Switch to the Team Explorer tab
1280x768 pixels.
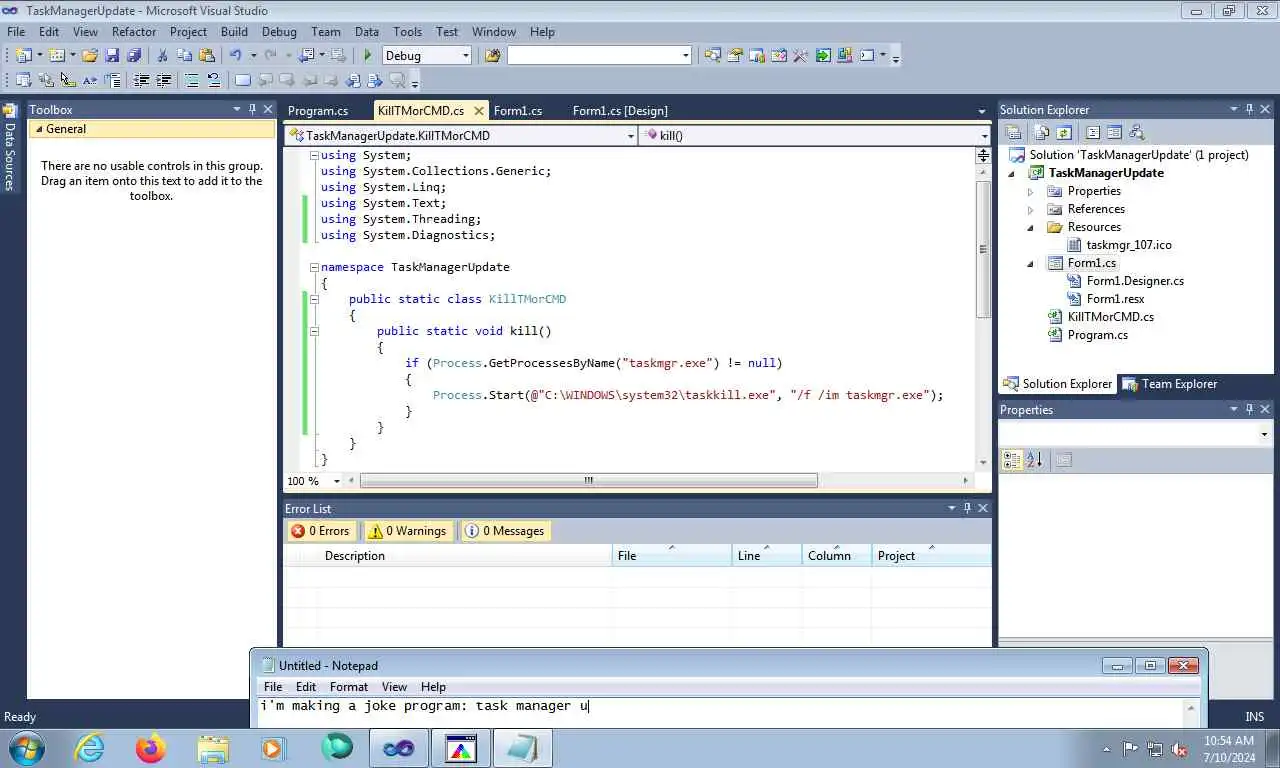coord(1170,384)
